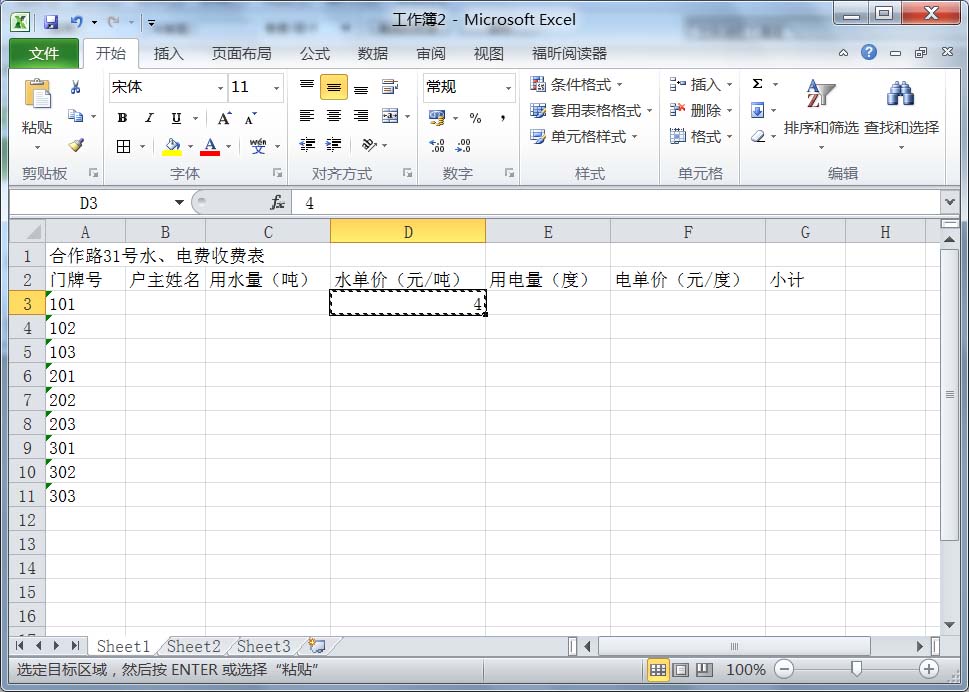Open the number format dropdown 常规
Screen dimensions: 969x692
coord(508,88)
